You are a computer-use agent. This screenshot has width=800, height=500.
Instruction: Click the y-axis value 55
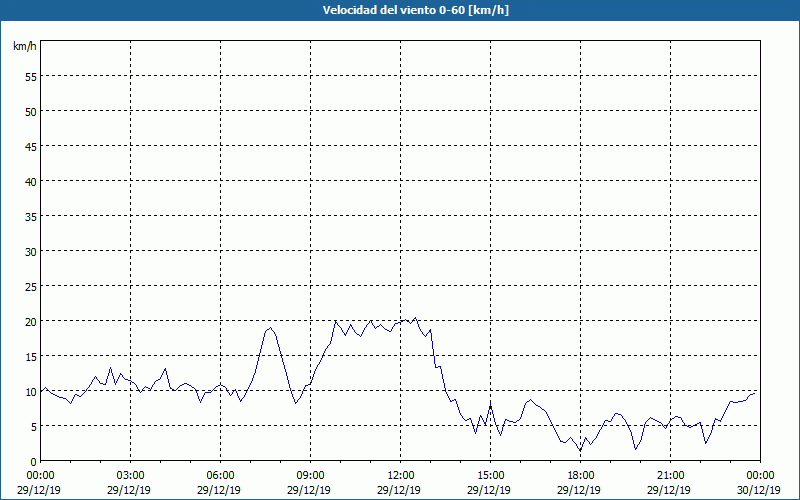point(31,77)
